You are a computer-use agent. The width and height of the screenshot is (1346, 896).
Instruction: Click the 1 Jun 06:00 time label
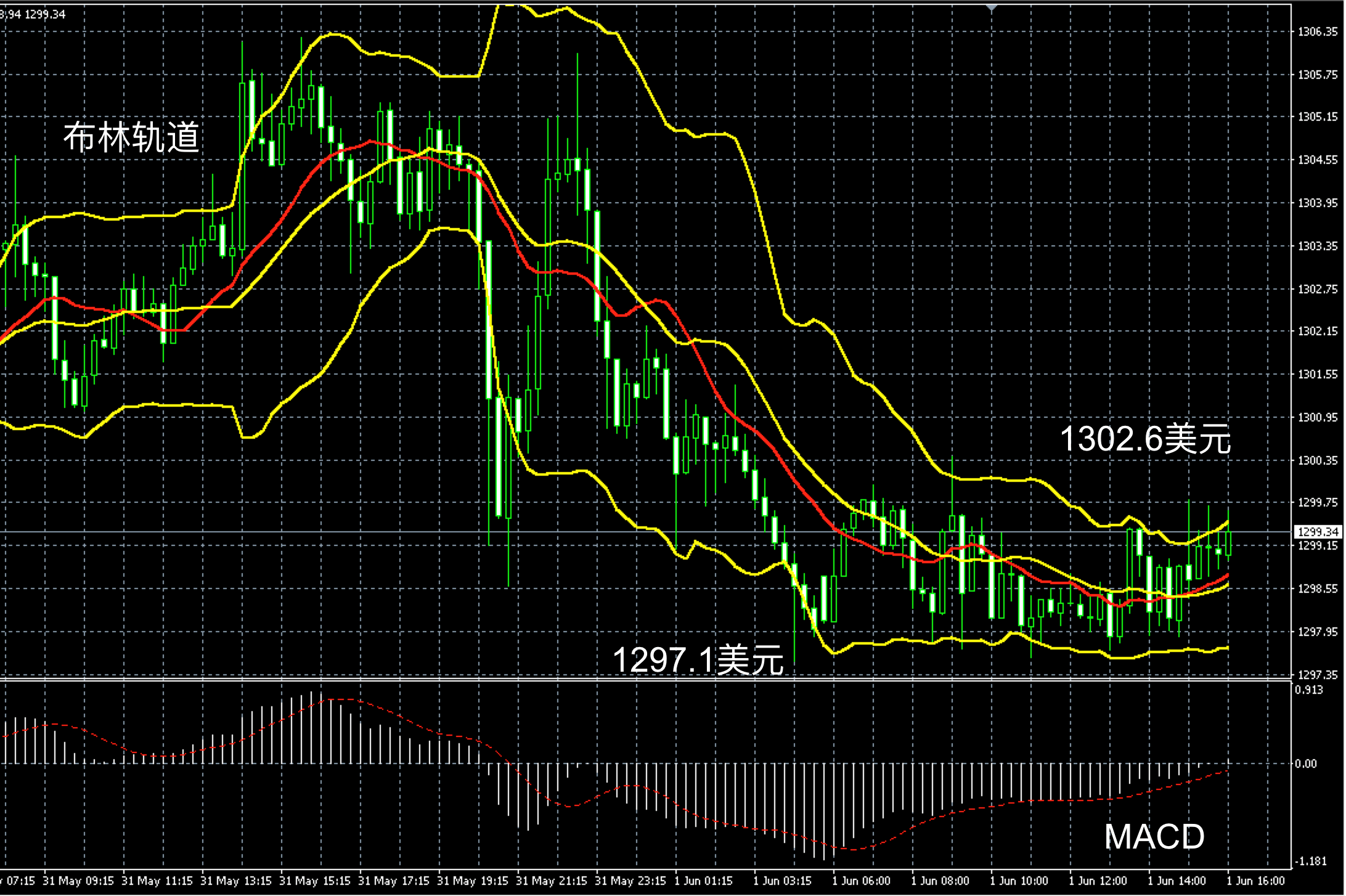(862, 881)
